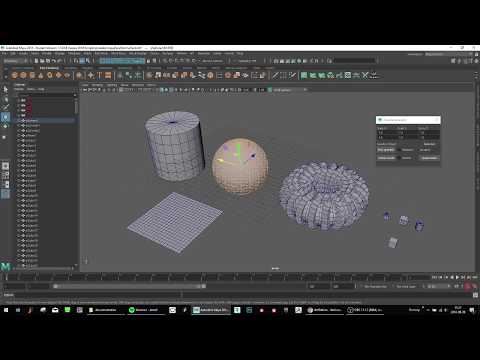The height and width of the screenshot is (360, 480).
Task: Click the Outliner vertical scrollbar
Action: (x=76, y=107)
